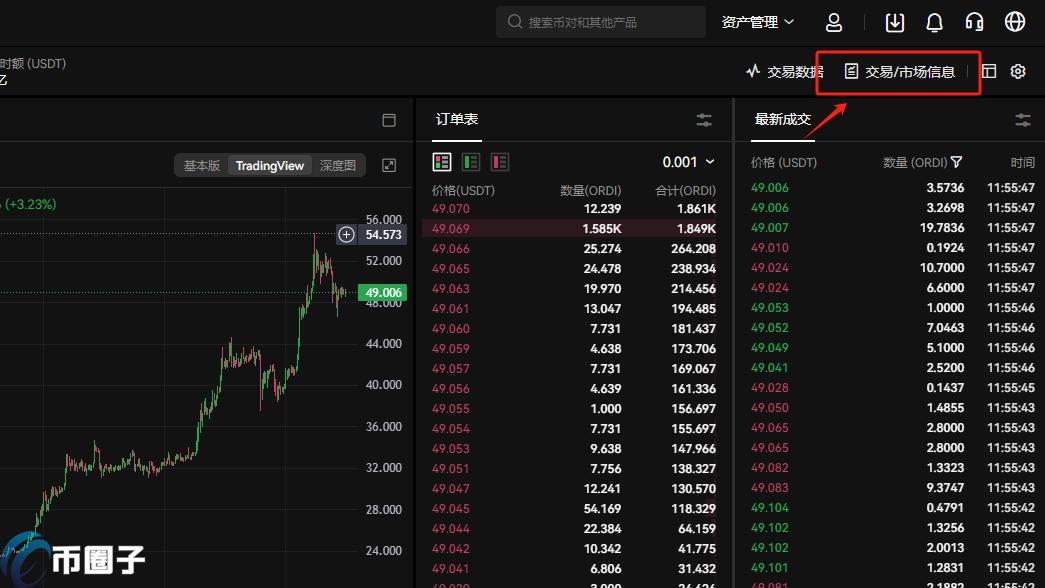This screenshot has height=588, width=1045.
Task: Click the globe language icon
Action: tap(1015, 22)
